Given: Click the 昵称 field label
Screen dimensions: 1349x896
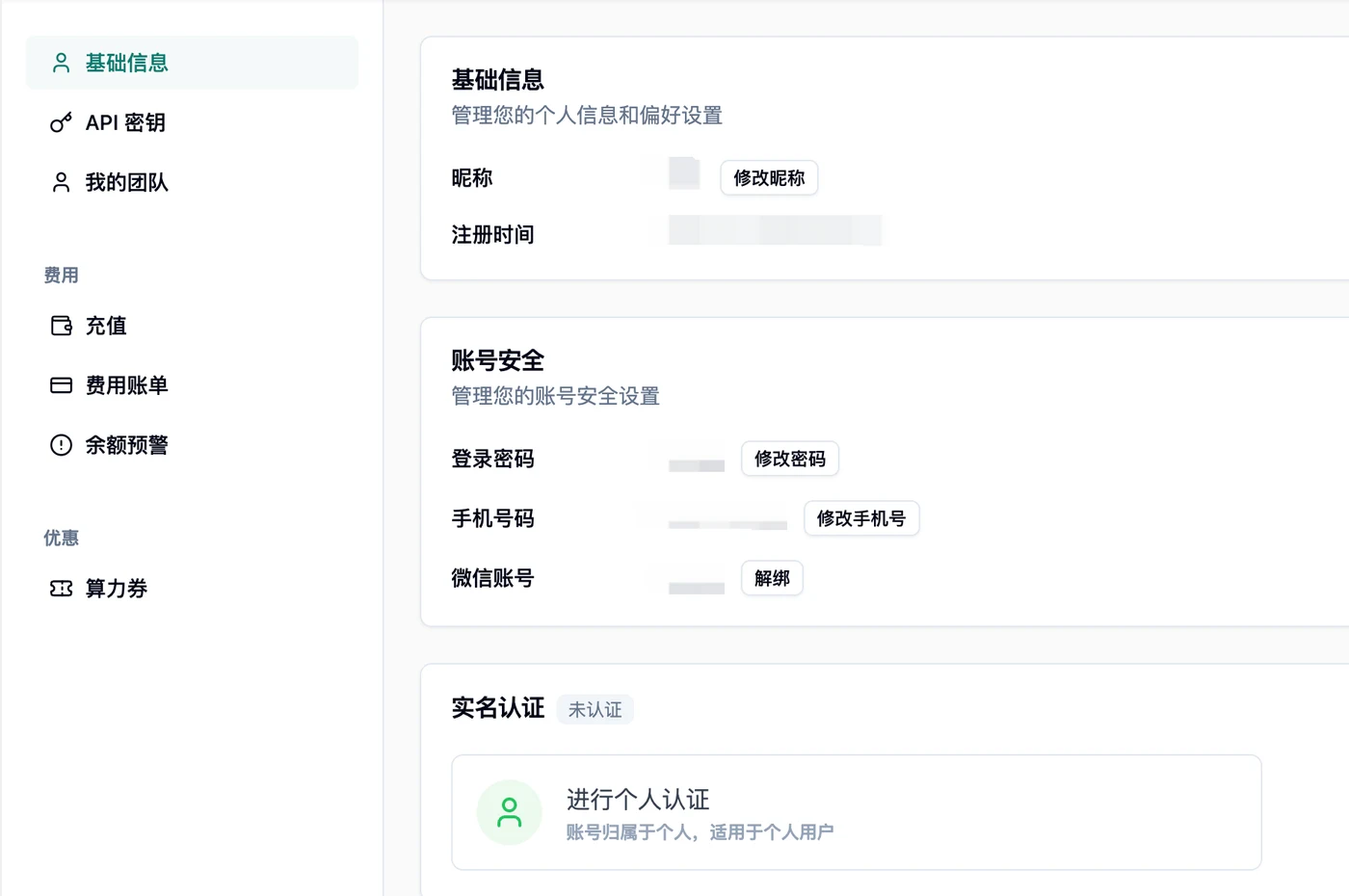Looking at the screenshot, I should tap(472, 178).
